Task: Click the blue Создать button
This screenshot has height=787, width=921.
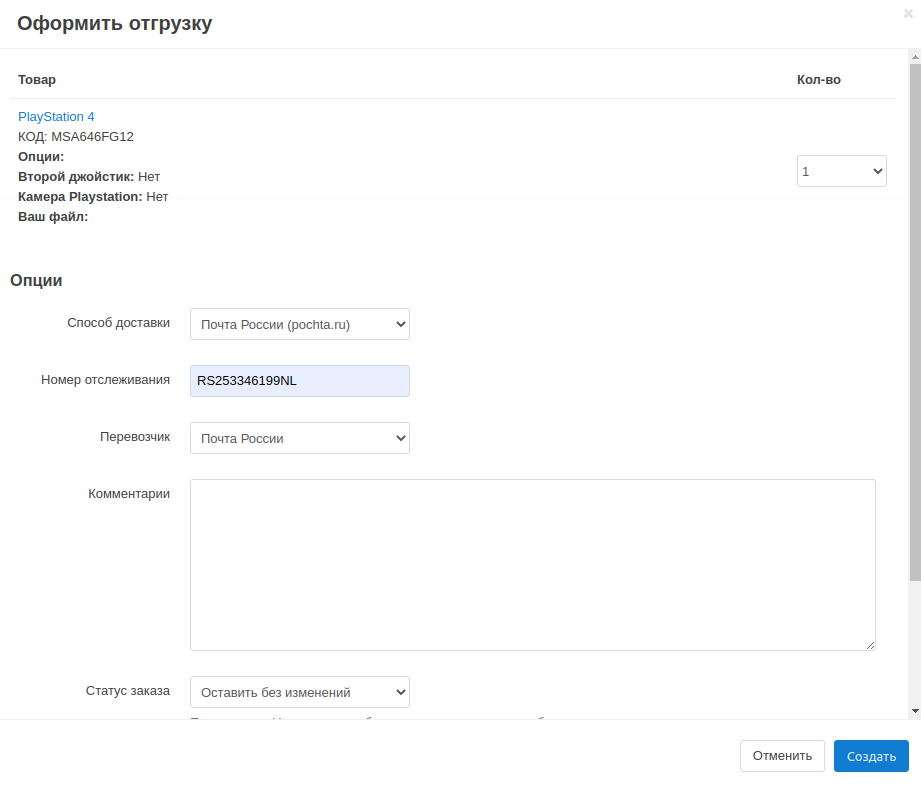Action: click(871, 756)
